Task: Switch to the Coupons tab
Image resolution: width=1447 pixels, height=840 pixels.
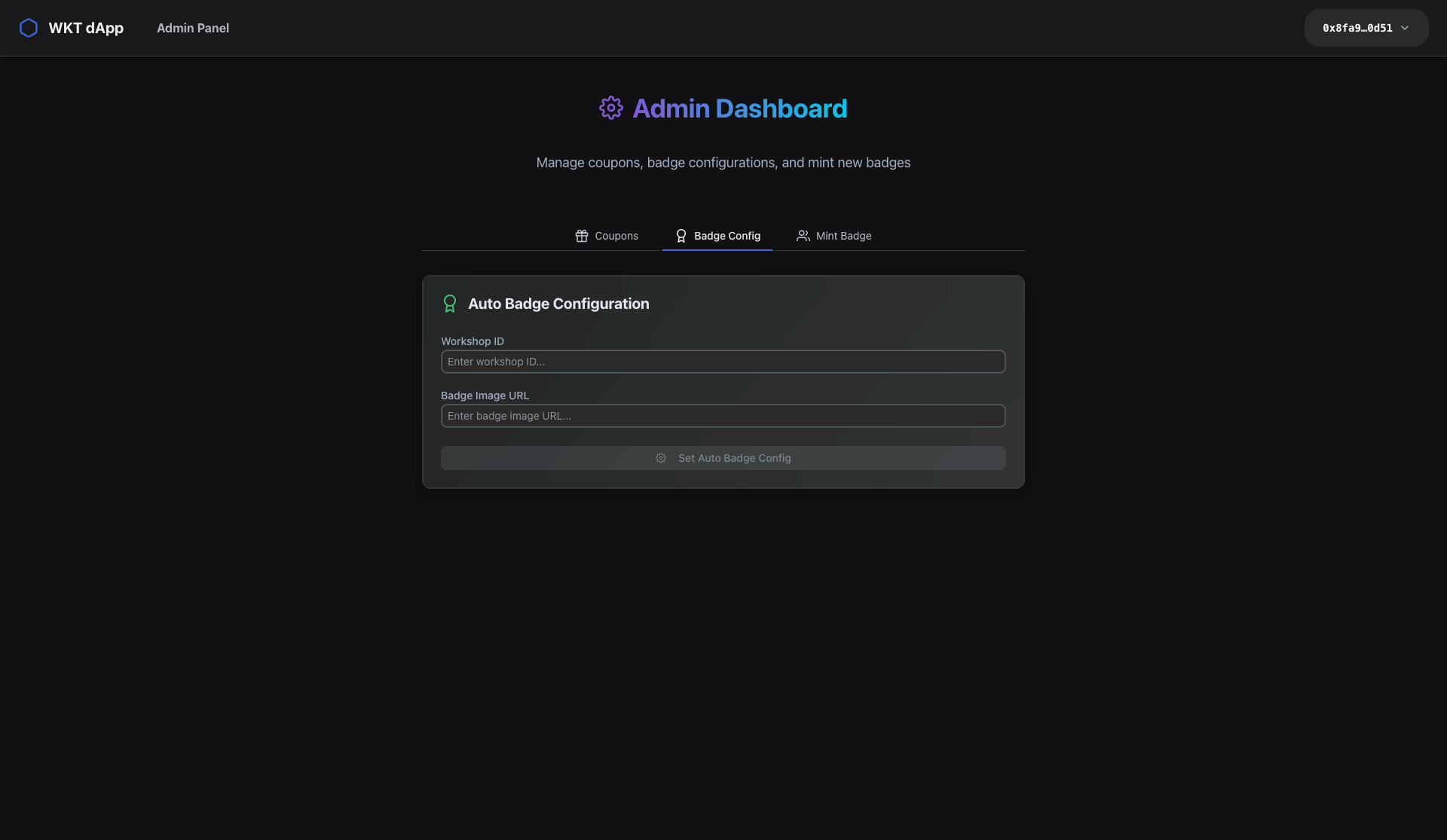Action: 616,236
